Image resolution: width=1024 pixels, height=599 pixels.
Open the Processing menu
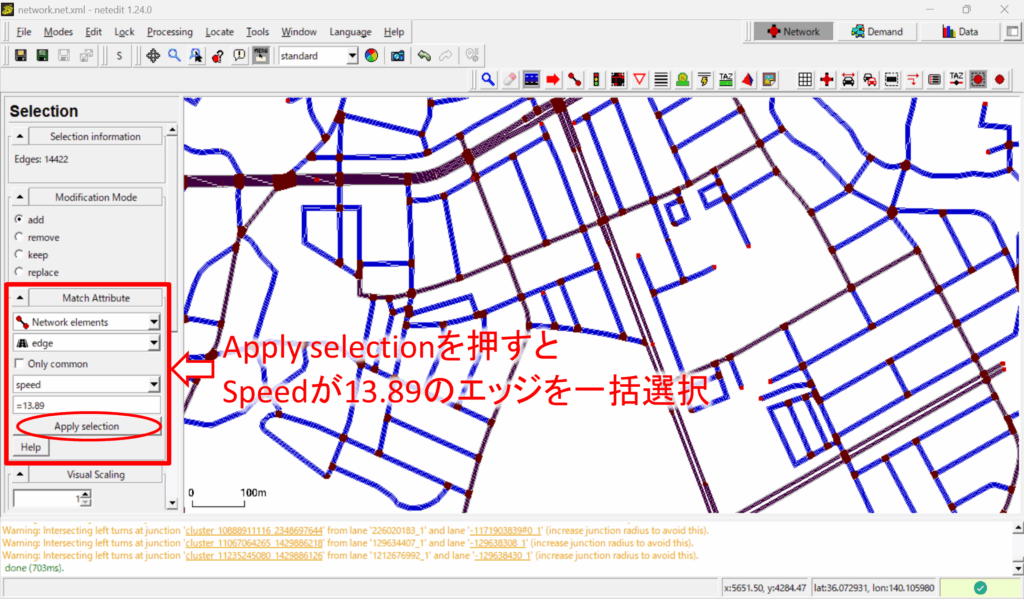tap(169, 32)
